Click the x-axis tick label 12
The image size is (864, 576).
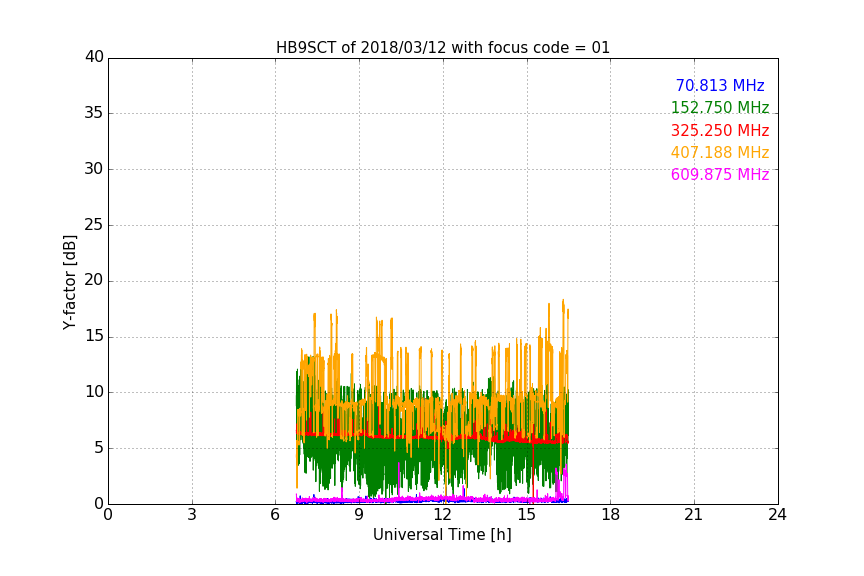pyautogui.click(x=443, y=515)
